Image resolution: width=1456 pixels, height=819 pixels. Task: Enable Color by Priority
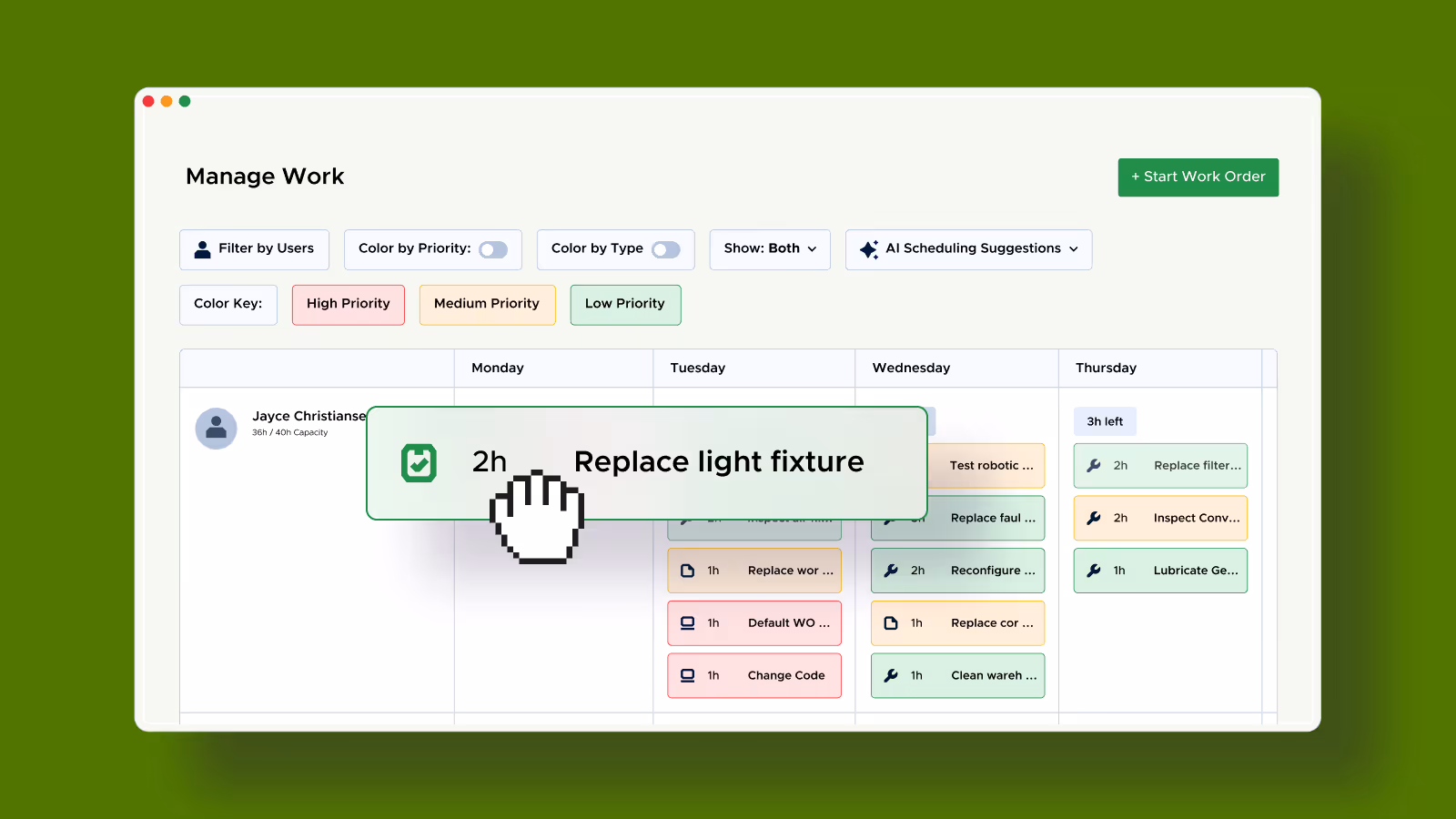click(494, 248)
